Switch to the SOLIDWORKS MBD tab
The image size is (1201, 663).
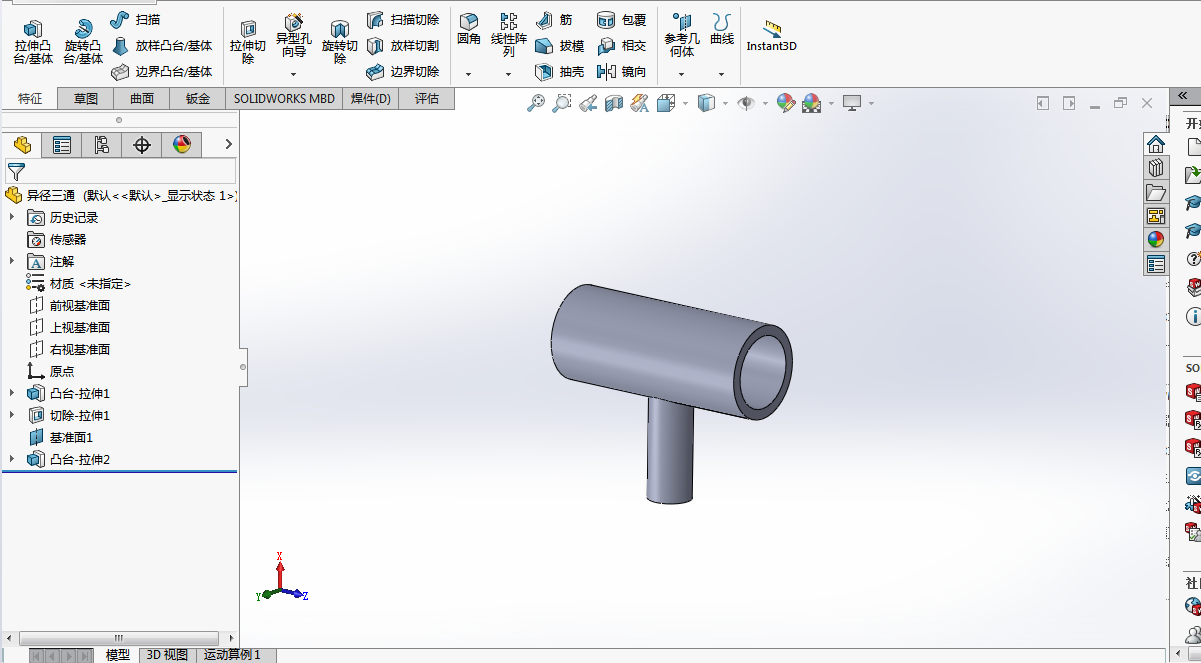click(x=285, y=98)
